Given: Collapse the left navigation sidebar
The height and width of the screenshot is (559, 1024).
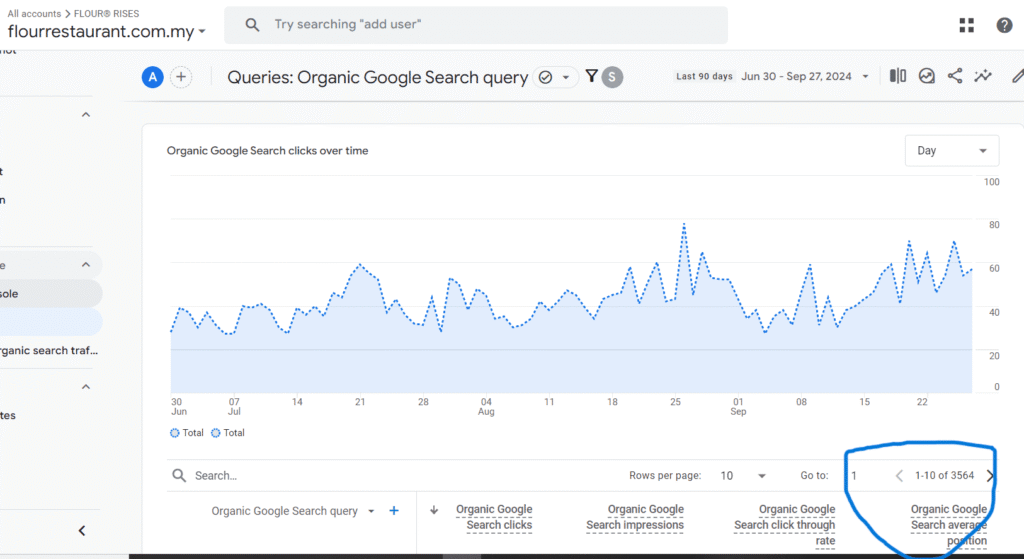Looking at the screenshot, I should coord(82,531).
